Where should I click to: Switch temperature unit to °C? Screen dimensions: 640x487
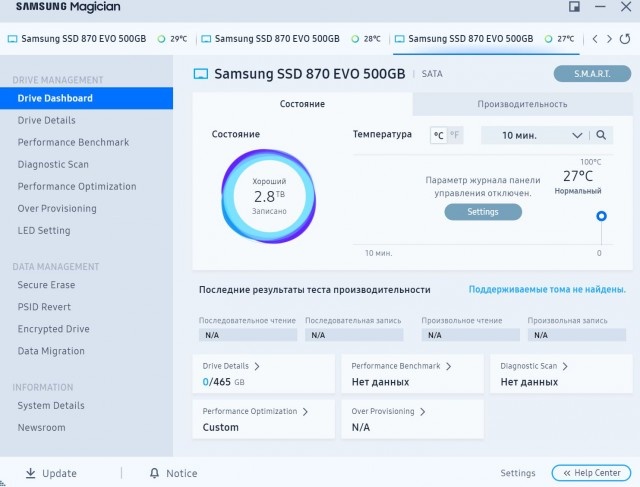(439, 135)
